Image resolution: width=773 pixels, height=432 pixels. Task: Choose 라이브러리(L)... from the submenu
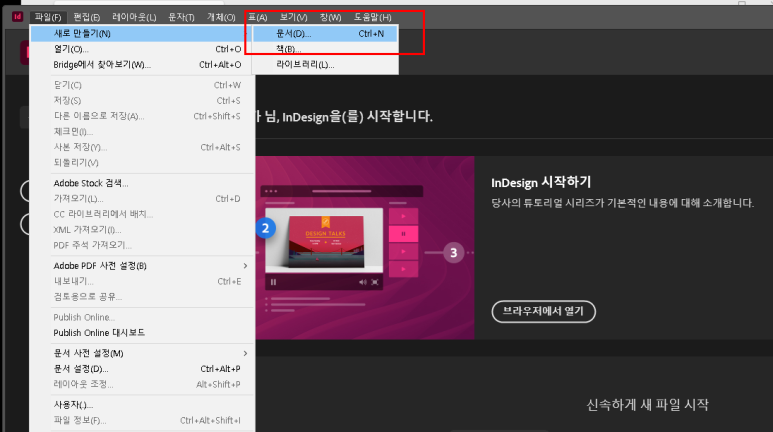[x=325, y=65]
